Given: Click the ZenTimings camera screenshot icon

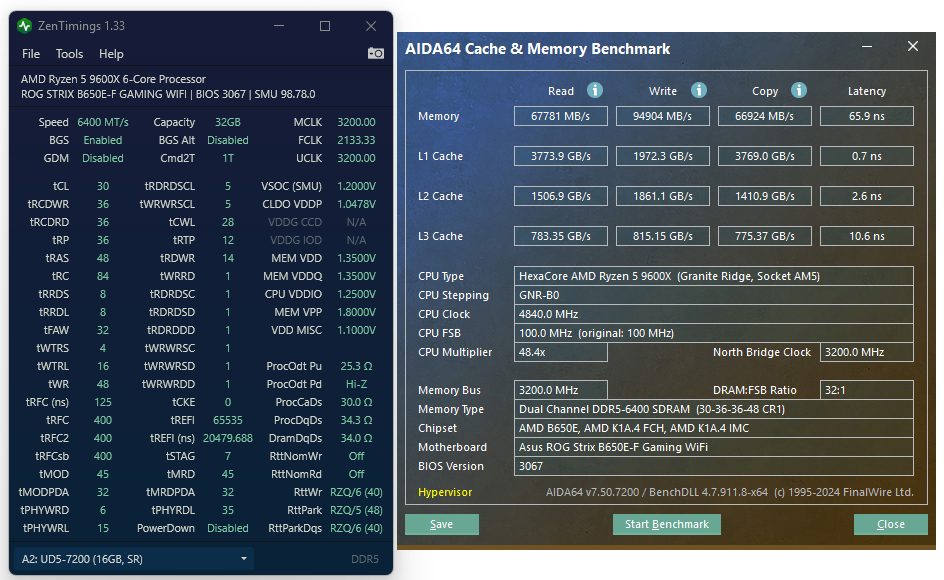Looking at the screenshot, I should click(376, 54).
